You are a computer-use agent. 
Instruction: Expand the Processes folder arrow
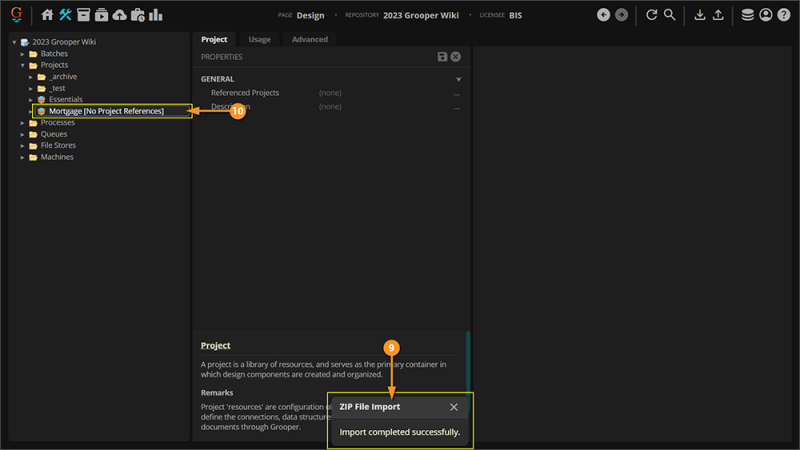[x=23, y=123]
